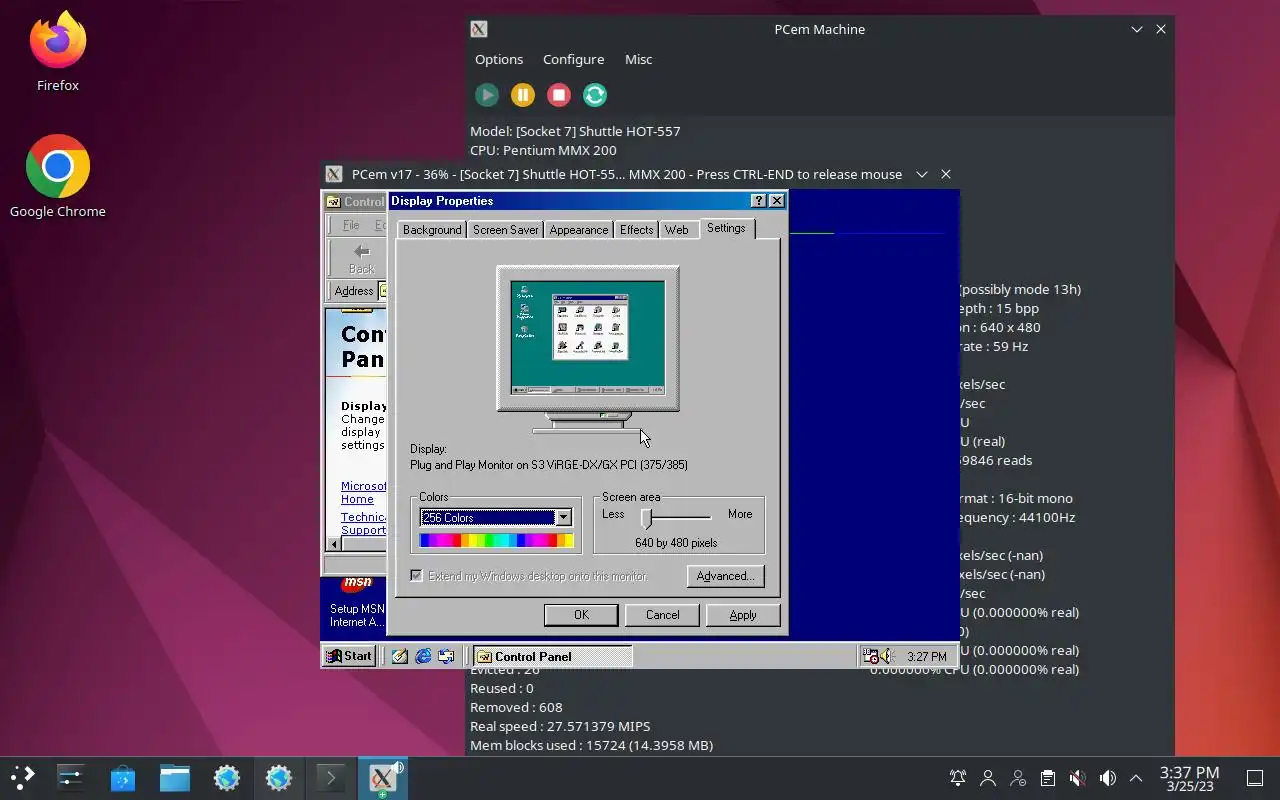The width and height of the screenshot is (1280, 800).
Task: Launch Internet Explorer from quick launch
Action: [x=423, y=656]
